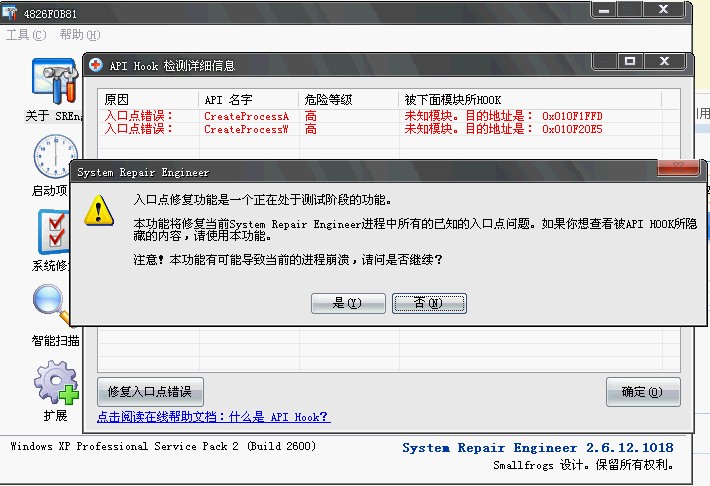Click the address 0x010F1FFD cell

tap(572, 116)
